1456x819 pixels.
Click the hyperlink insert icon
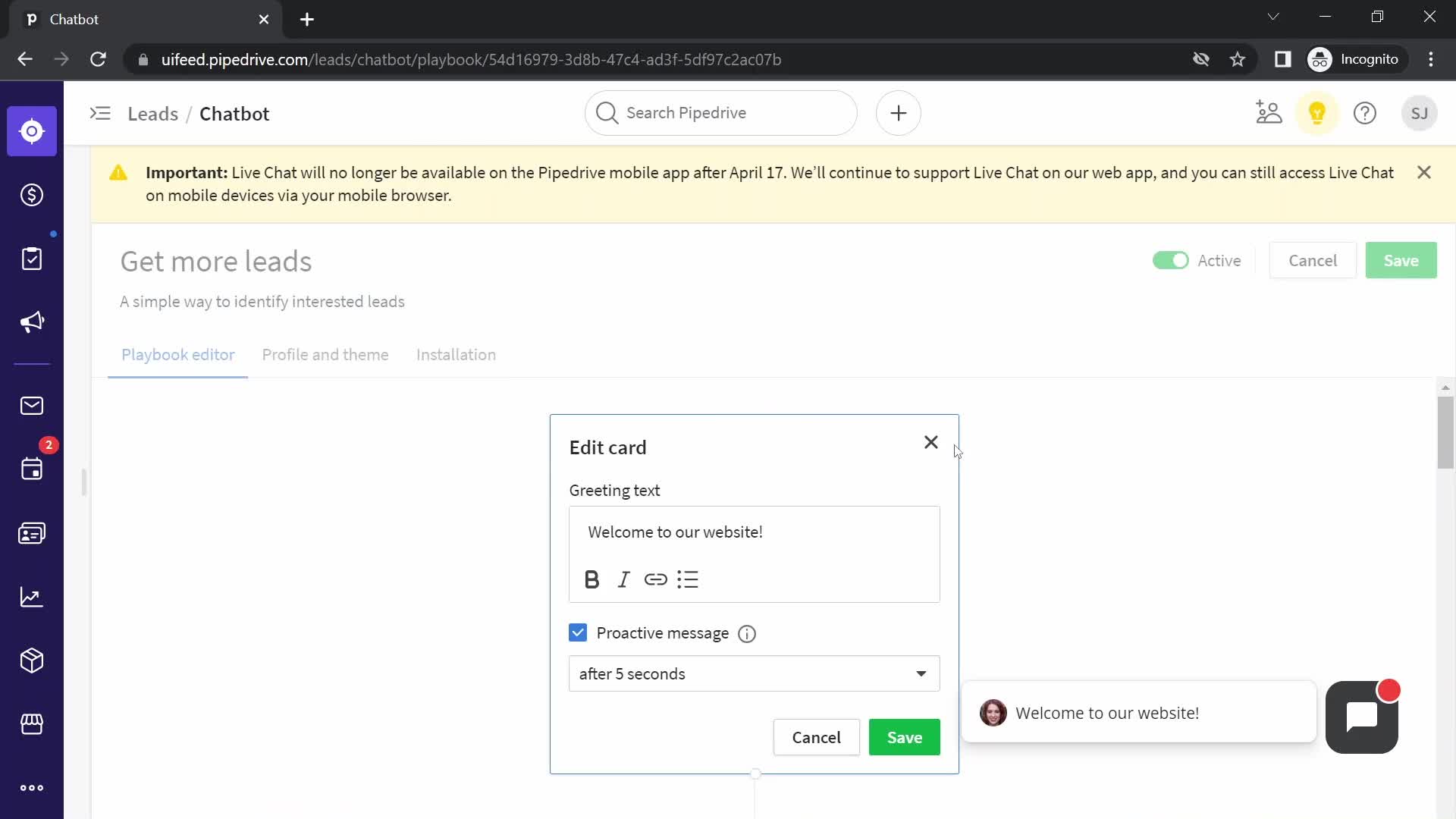656,579
